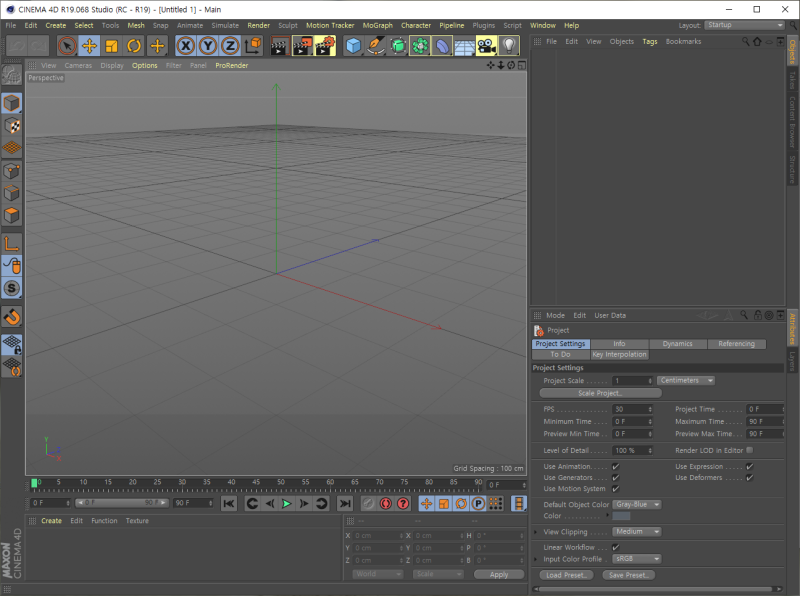This screenshot has height=596, width=800.
Task: Open the Centimeters unit dropdown
Action: 686,381
